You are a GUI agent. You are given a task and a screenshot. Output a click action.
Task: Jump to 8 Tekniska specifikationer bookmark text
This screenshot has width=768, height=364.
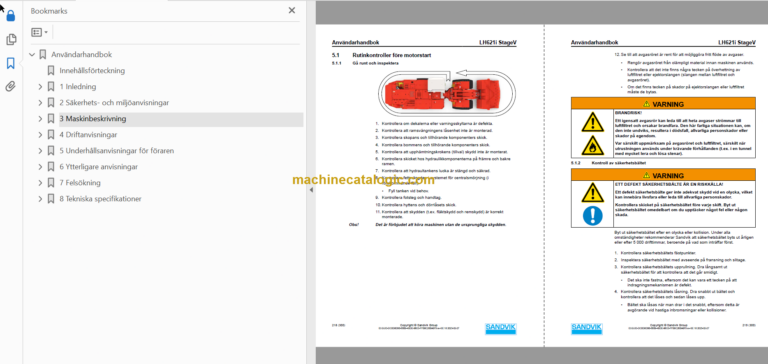coord(100,199)
